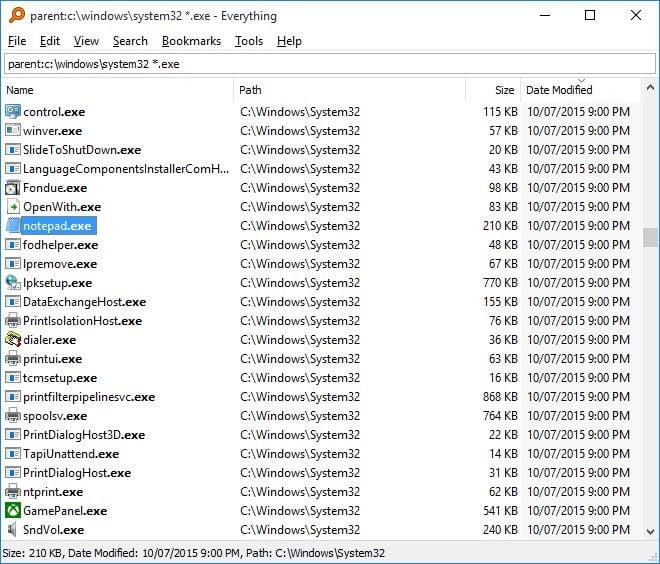The width and height of the screenshot is (660, 564).
Task: Click the PrintDialogHost3D.exe file icon
Action: [13, 435]
